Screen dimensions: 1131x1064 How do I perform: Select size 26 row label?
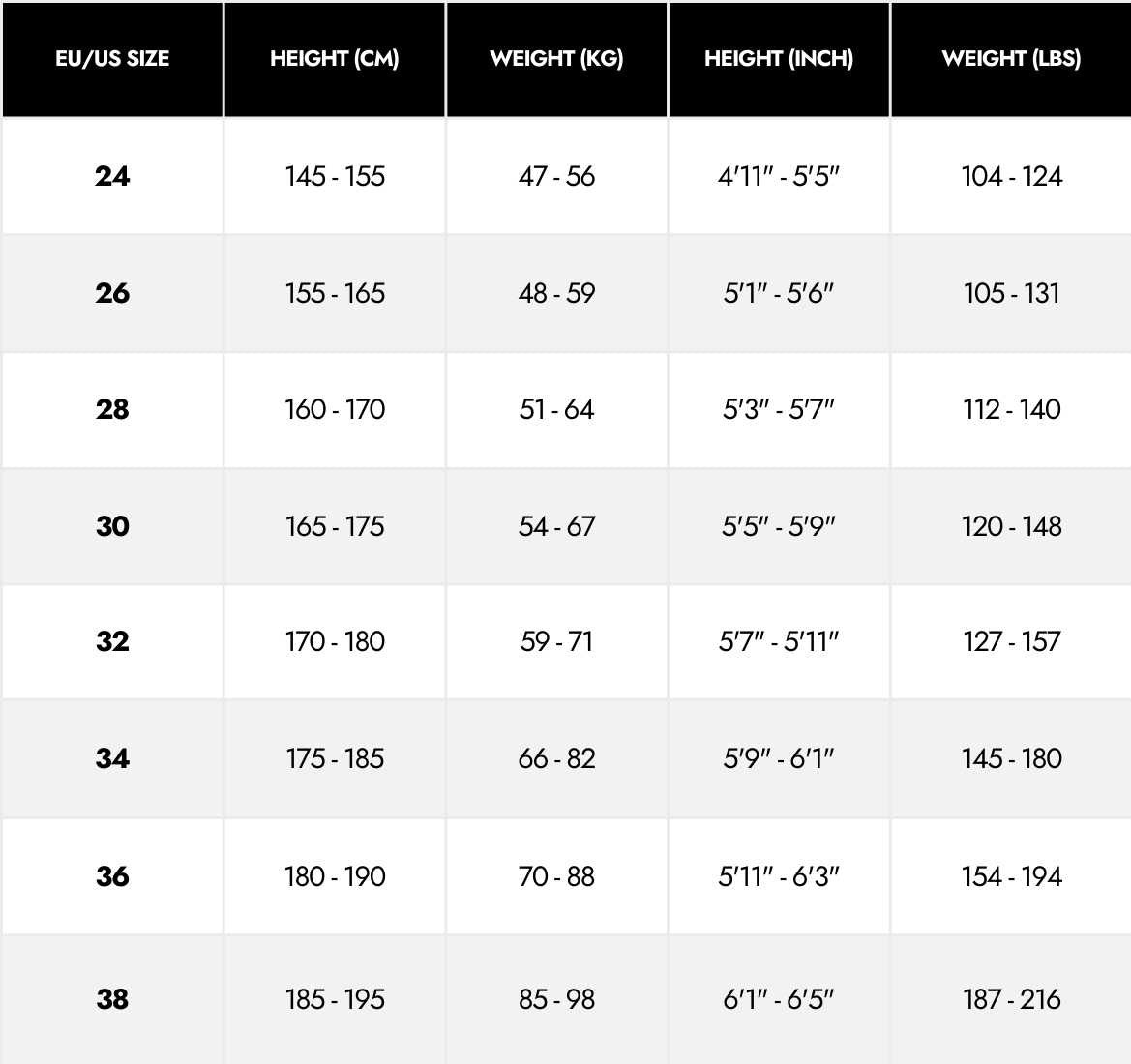(112, 293)
